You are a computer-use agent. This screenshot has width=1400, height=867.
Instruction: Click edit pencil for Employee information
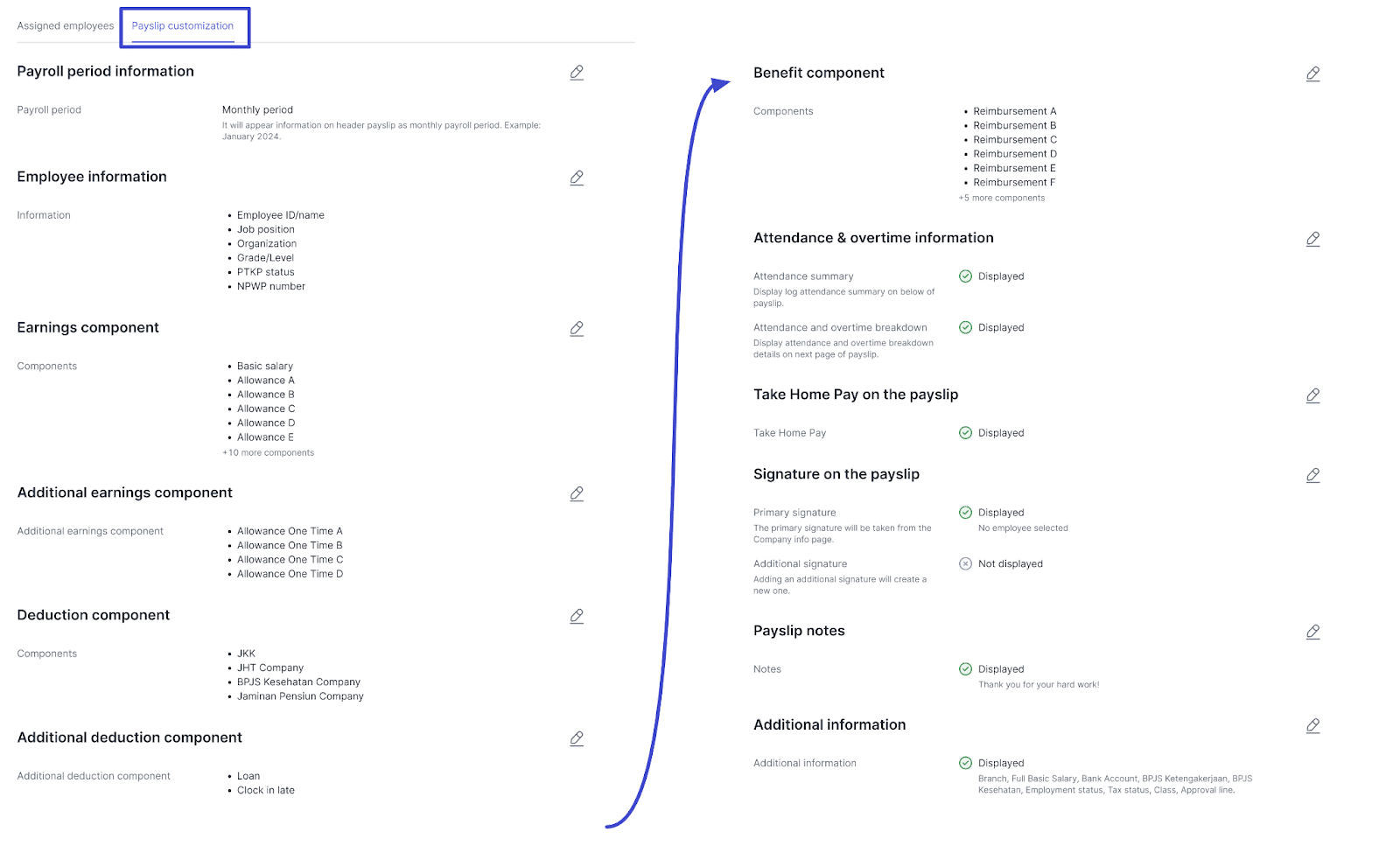pos(577,178)
